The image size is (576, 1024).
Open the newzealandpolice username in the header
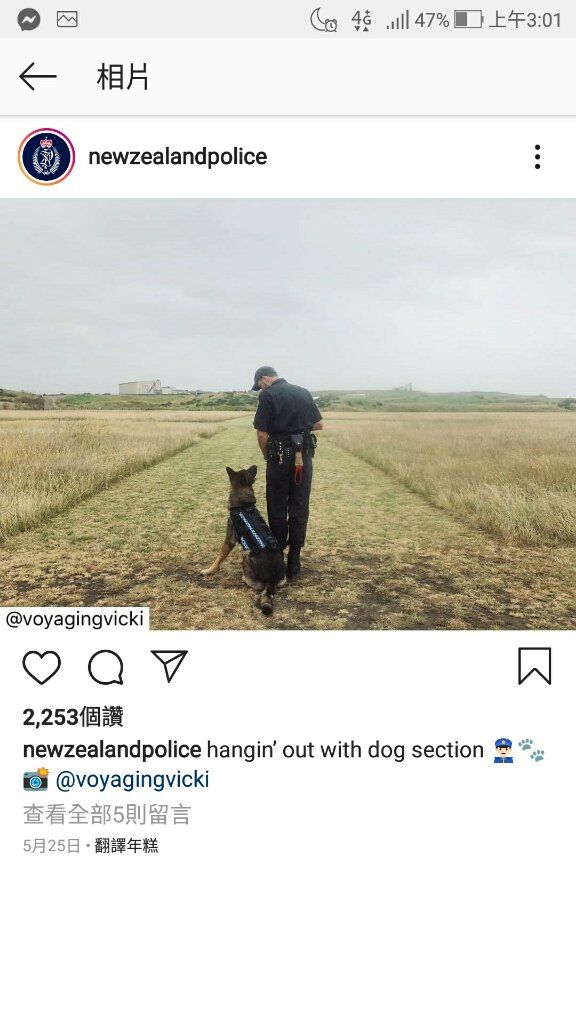[178, 157]
